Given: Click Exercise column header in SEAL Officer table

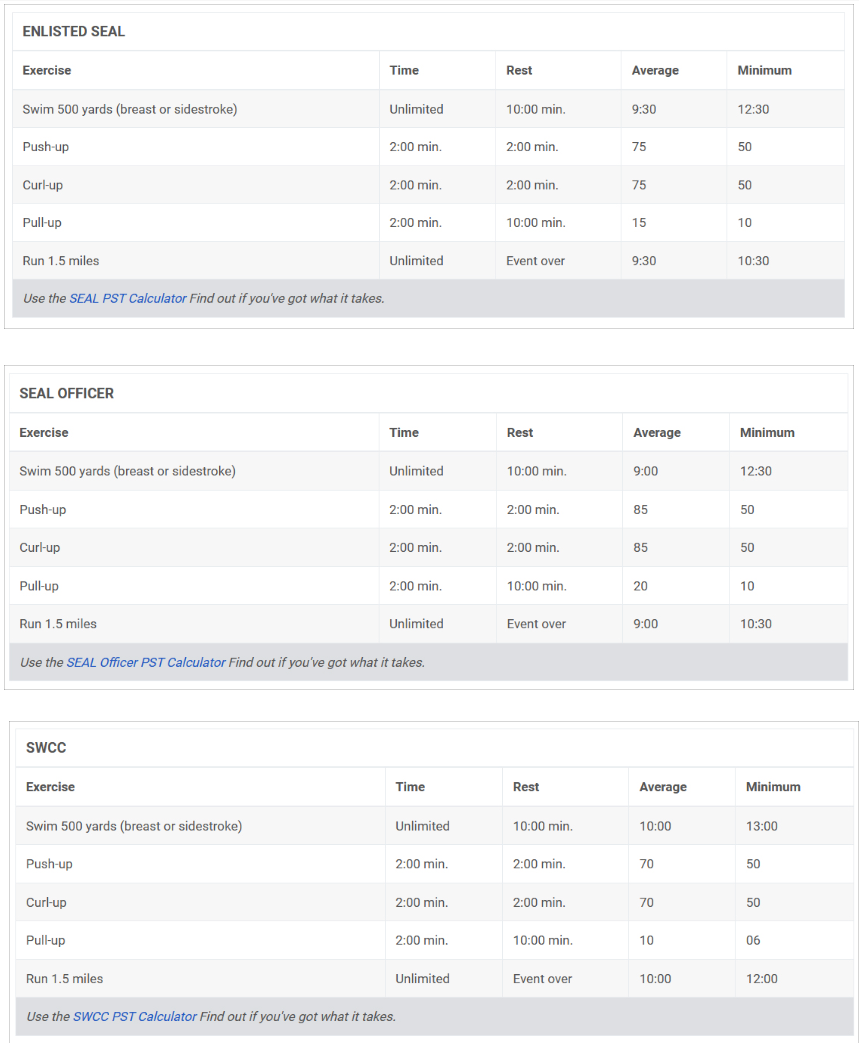Looking at the screenshot, I should point(44,432).
